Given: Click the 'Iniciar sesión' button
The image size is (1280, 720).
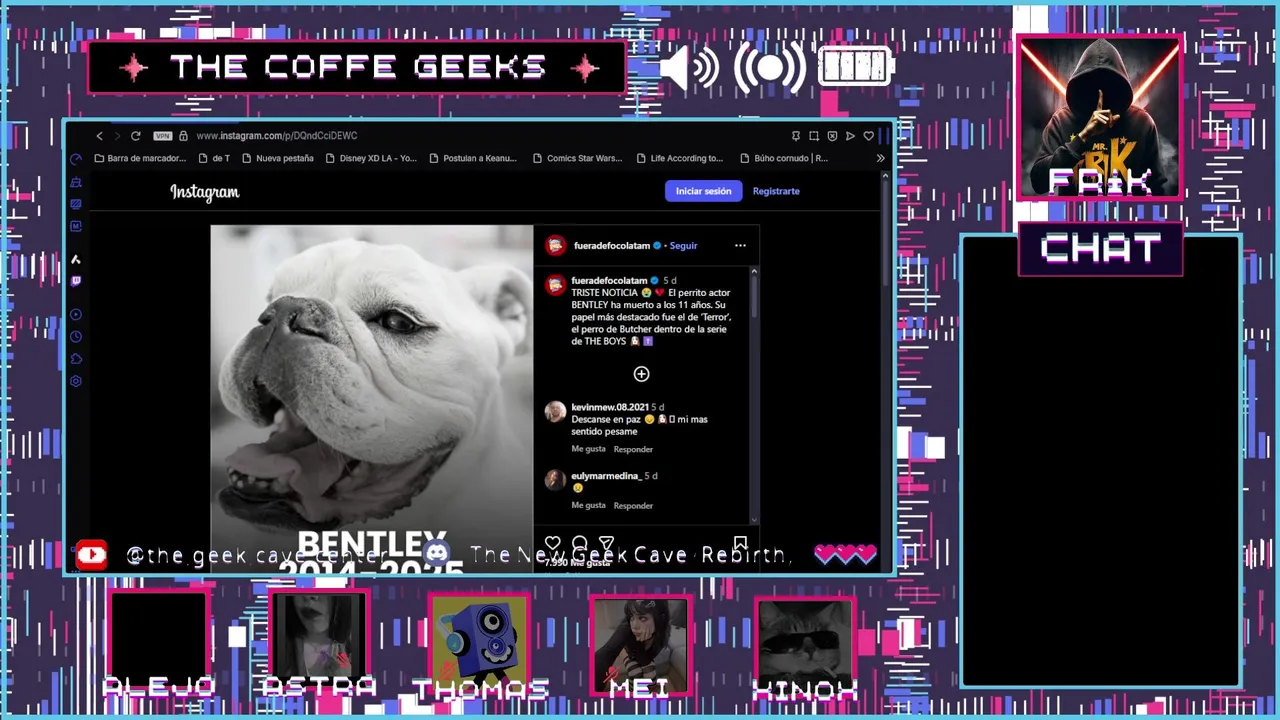Looking at the screenshot, I should pyautogui.click(x=703, y=191).
